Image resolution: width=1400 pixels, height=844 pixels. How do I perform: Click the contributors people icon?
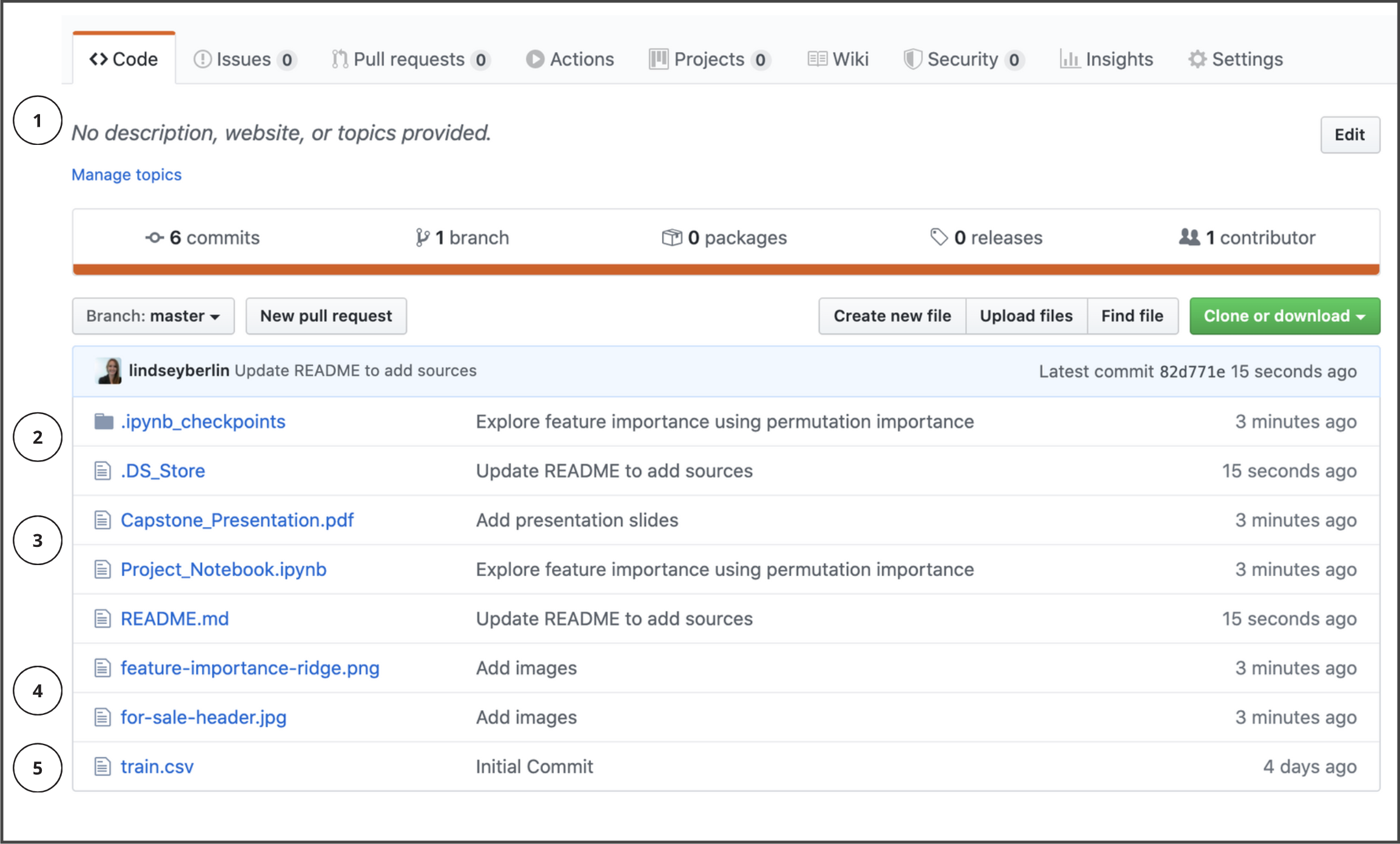[1189, 237]
